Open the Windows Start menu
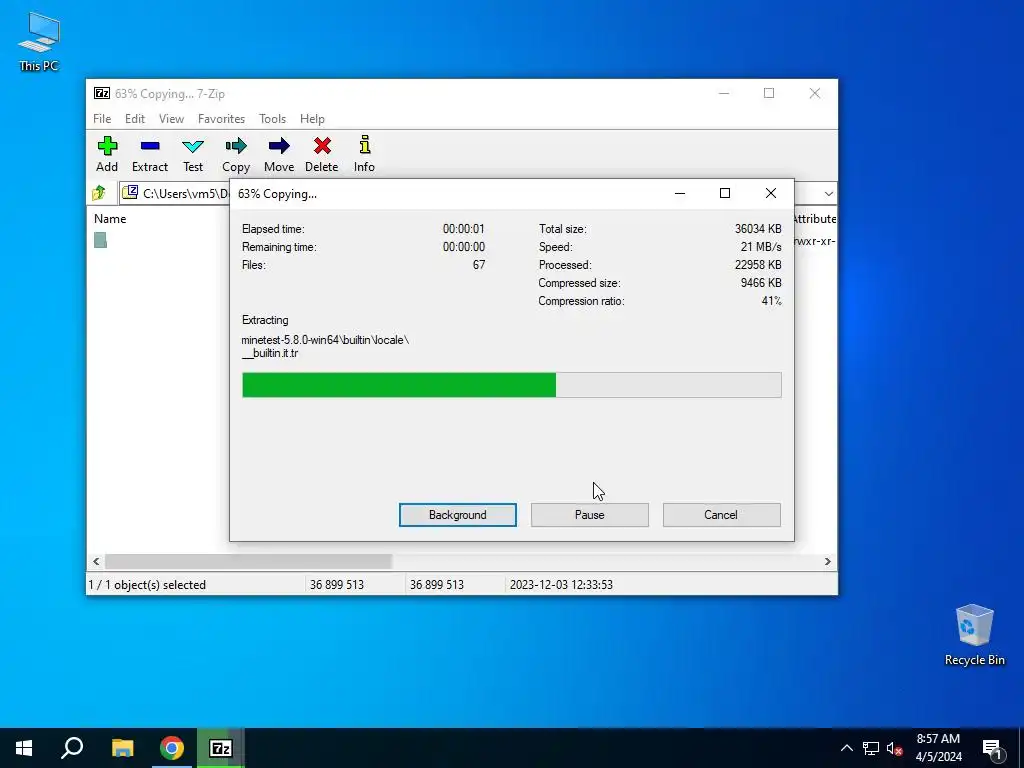1024x768 pixels. [x=24, y=748]
